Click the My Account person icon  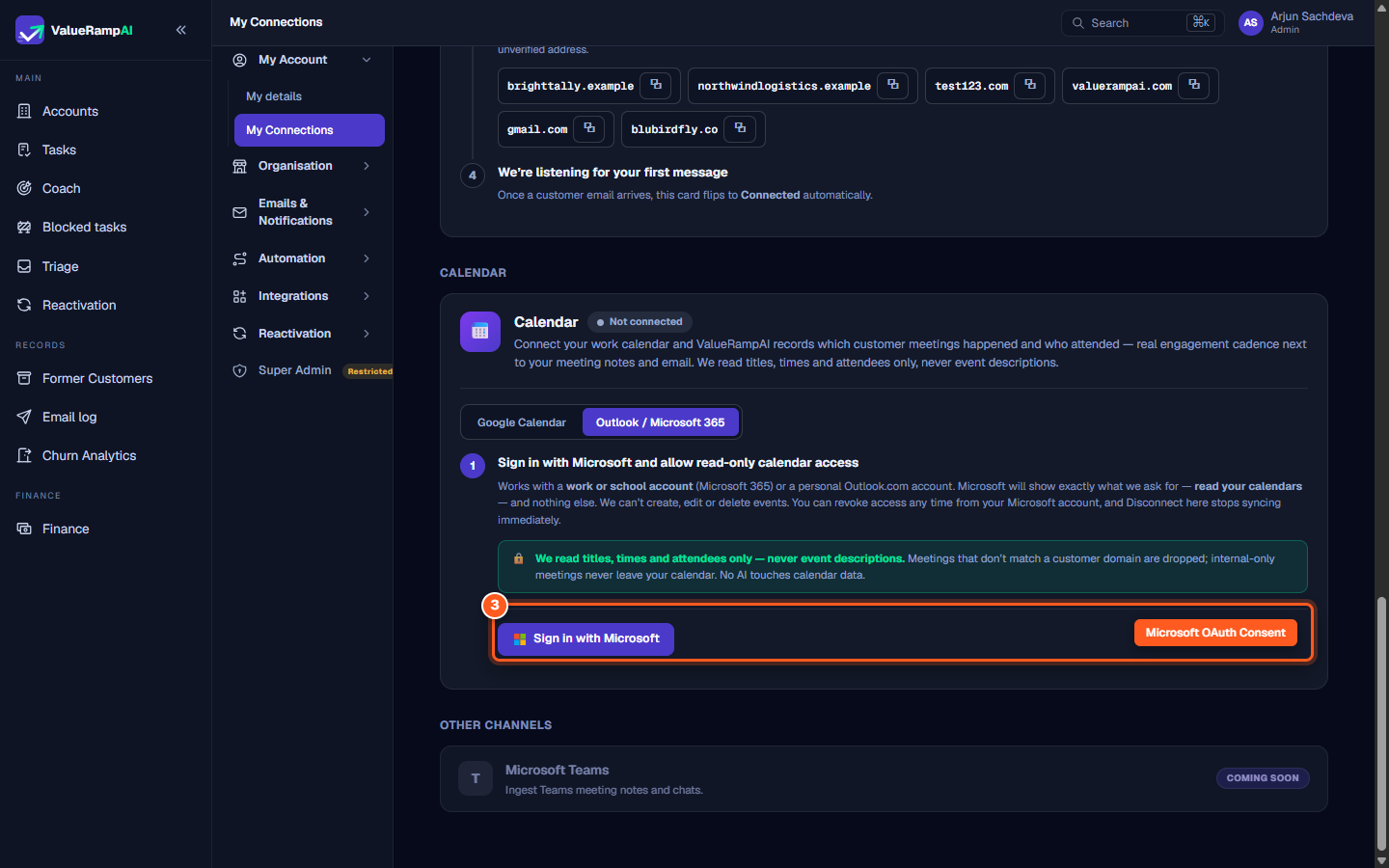[x=239, y=60]
